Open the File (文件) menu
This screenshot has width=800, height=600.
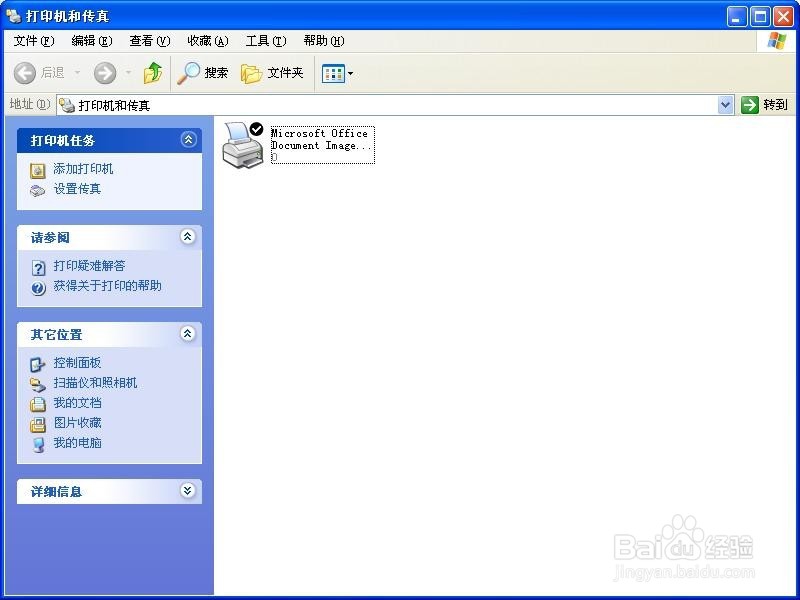click(34, 41)
